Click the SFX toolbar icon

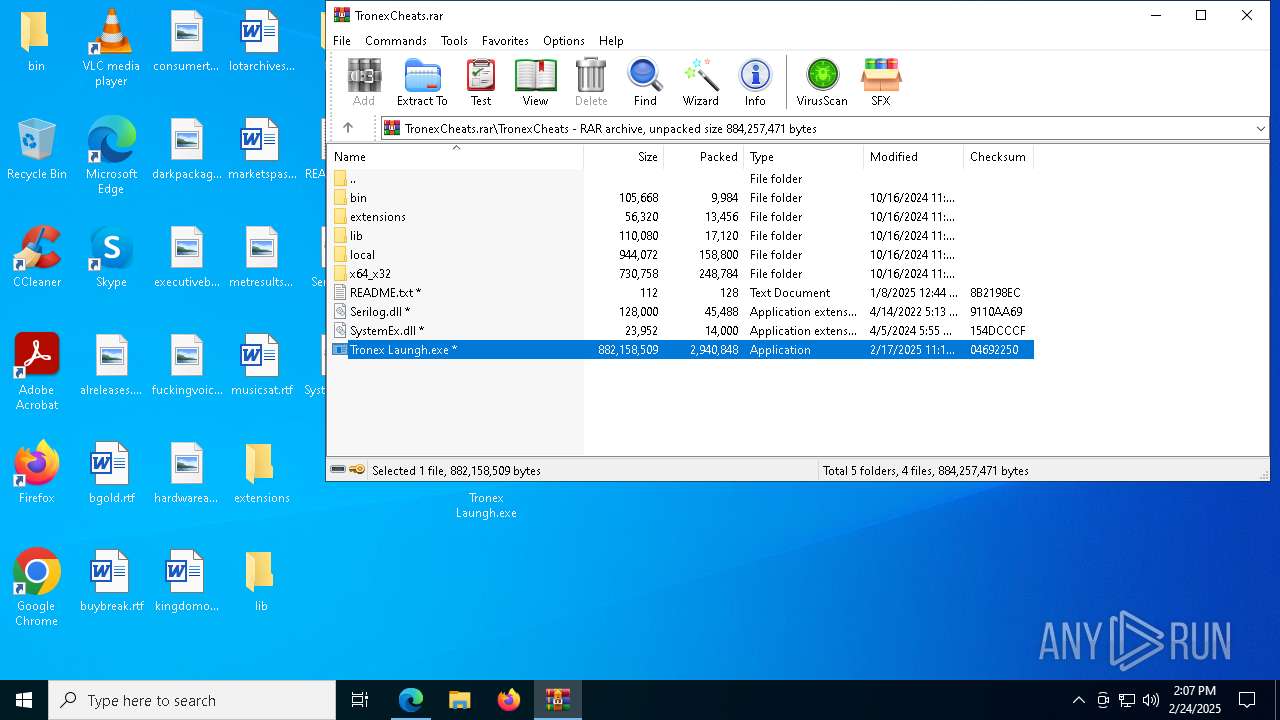click(881, 82)
